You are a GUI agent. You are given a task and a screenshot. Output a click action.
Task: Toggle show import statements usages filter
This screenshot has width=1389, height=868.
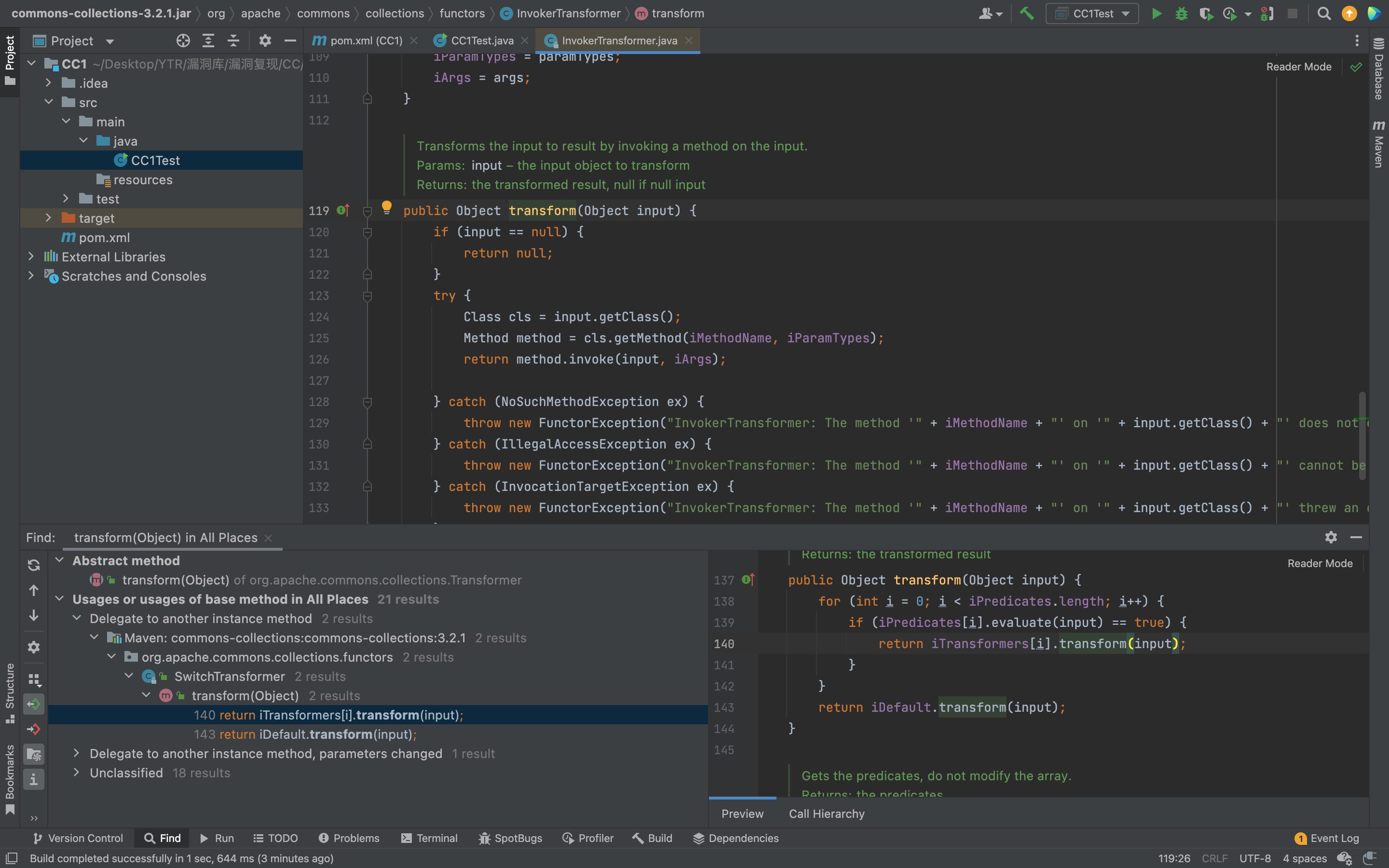pos(34,754)
